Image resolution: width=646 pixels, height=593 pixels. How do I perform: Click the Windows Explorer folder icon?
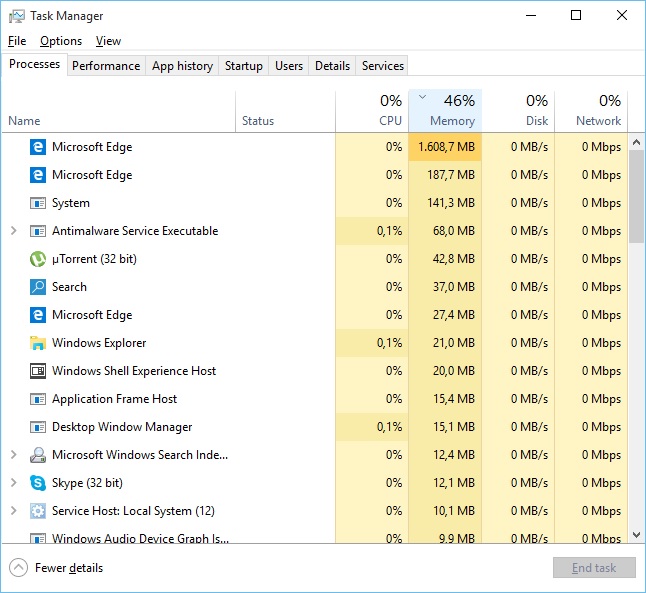(x=38, y=343)
